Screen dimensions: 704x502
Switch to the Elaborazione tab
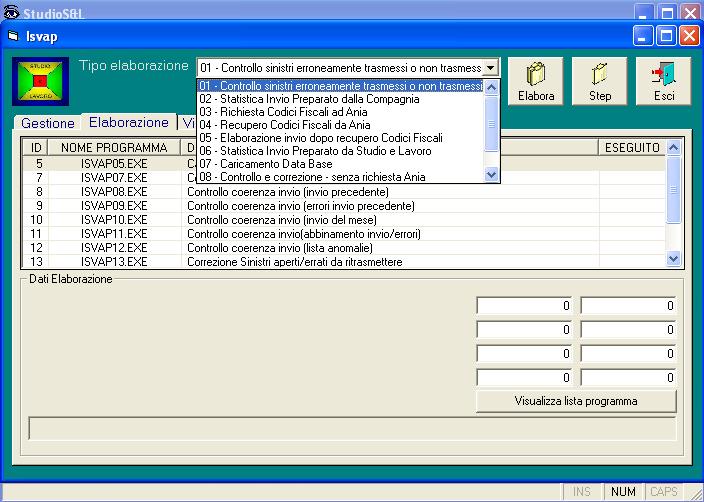(129, 122)
